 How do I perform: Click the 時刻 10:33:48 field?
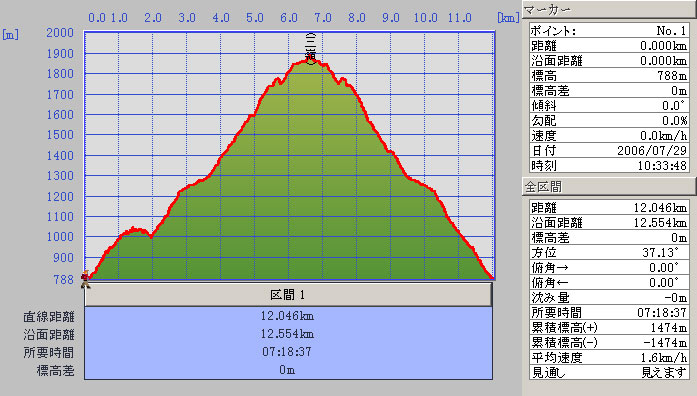(609, 166)
